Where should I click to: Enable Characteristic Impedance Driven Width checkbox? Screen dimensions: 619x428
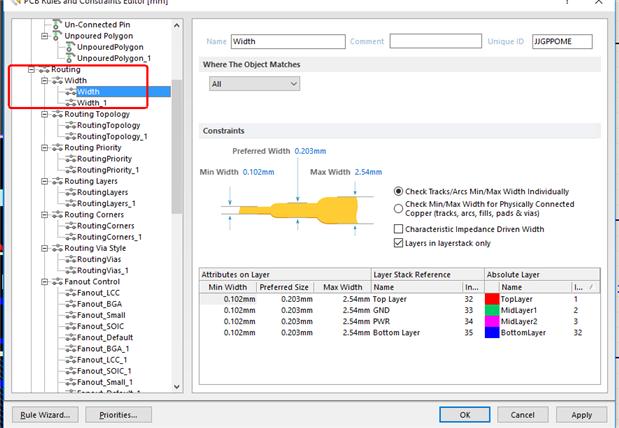[400, 229]
